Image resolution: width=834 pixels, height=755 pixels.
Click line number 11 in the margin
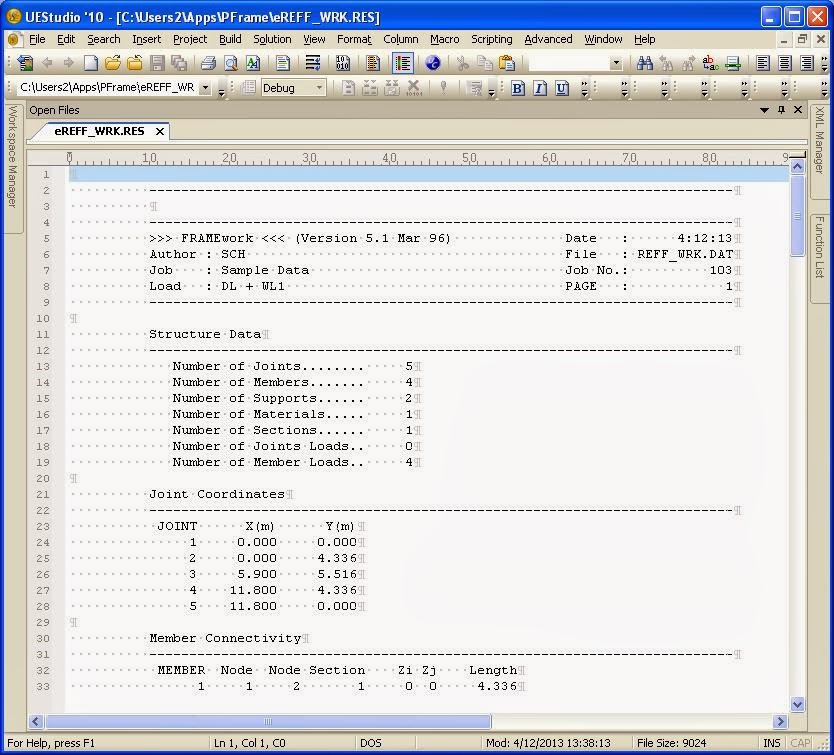[x=43, y=334]
